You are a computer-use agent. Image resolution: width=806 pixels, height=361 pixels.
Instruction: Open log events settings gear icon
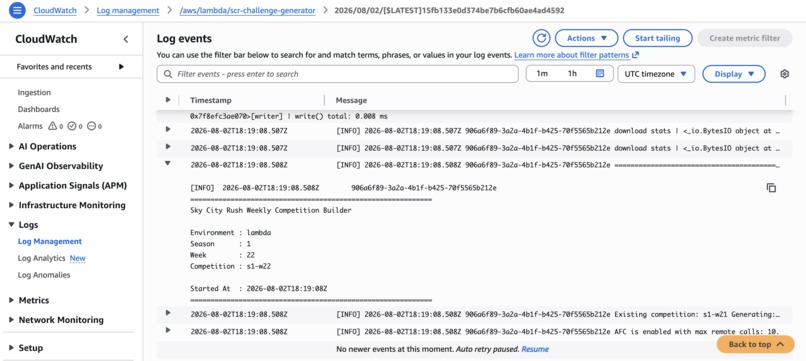[784, 74]
